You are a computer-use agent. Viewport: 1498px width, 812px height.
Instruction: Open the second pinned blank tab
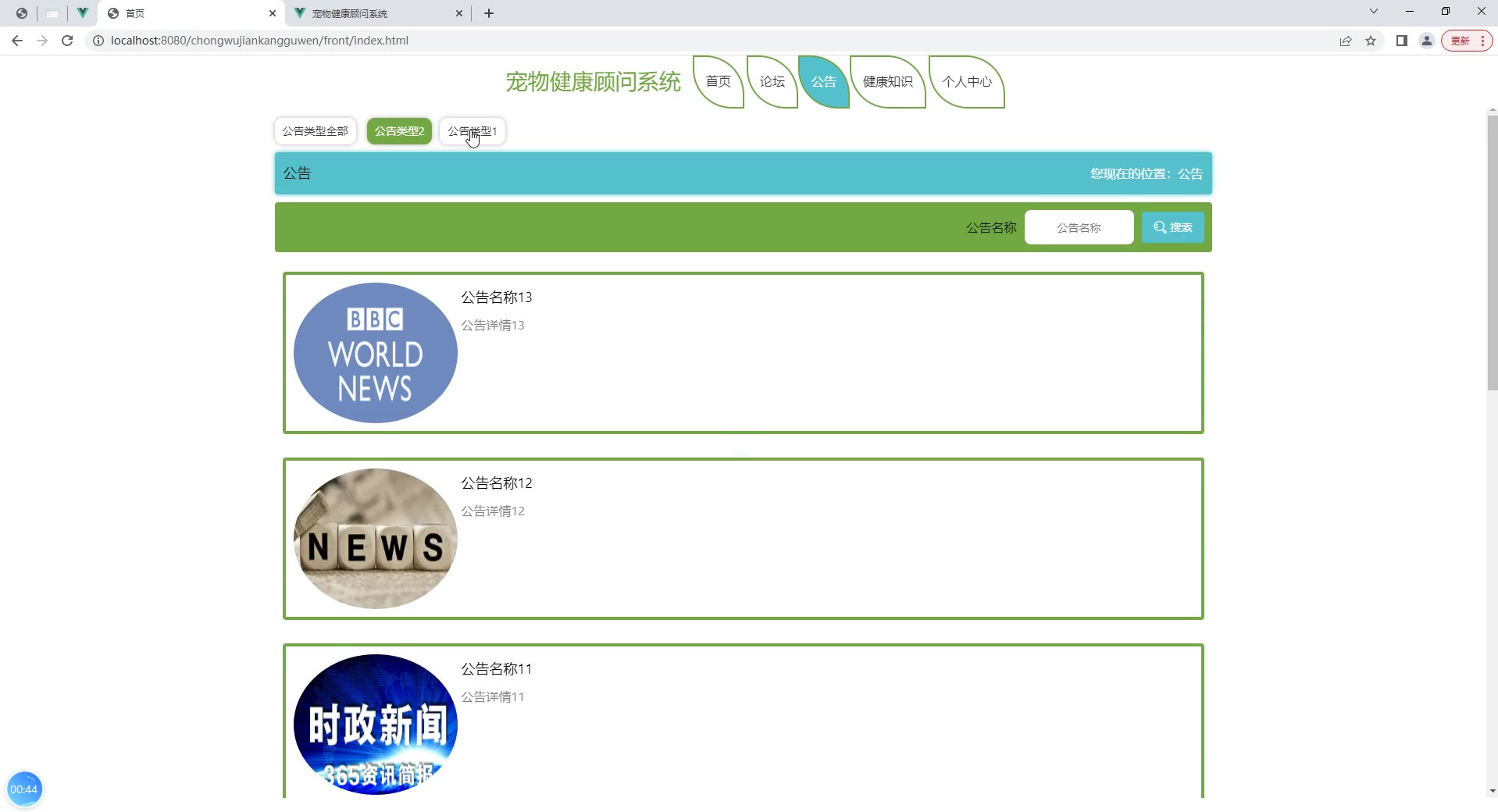pos(52,13)
